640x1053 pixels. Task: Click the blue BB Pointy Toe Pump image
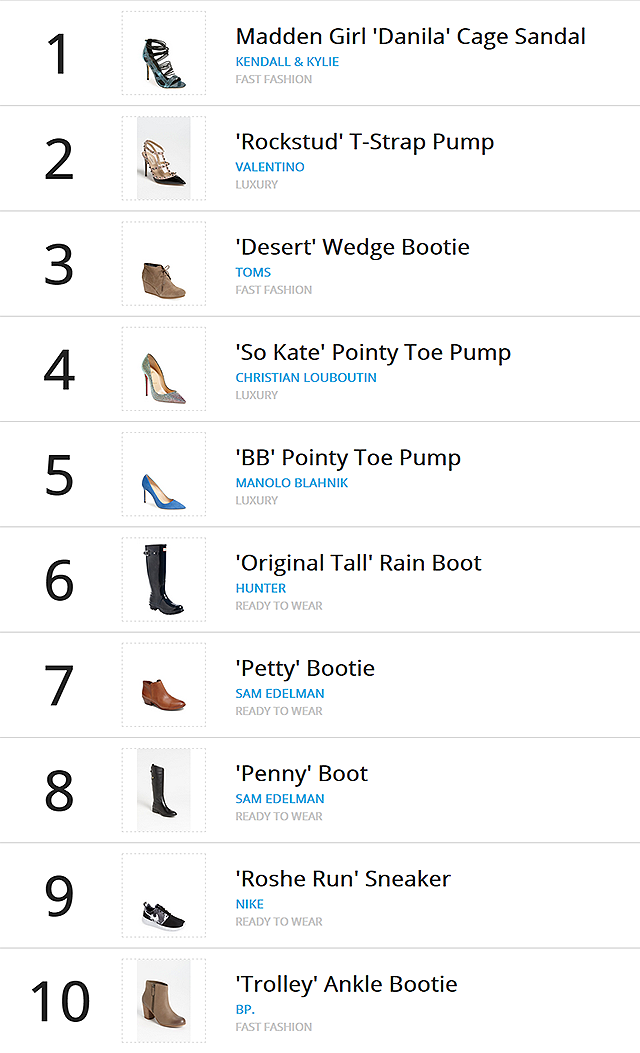(x=164, y=475)
